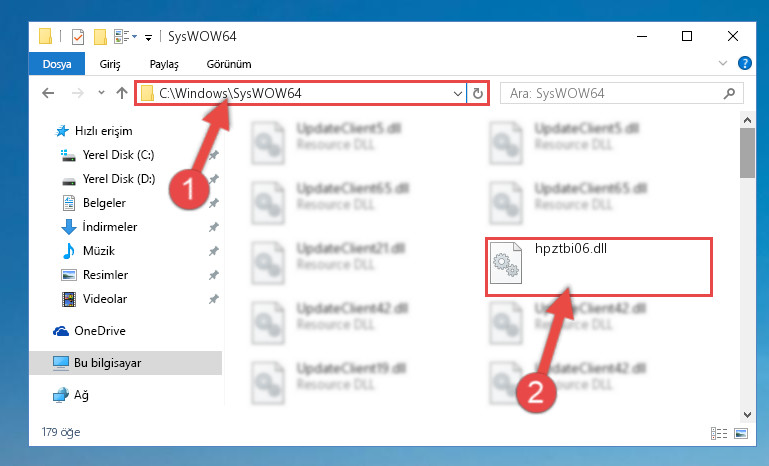Image resolution: width=769 pixels, height=466 pixels.
Task: Customize the Quick Access Toolbar dropdown
Action: point(148,37)
